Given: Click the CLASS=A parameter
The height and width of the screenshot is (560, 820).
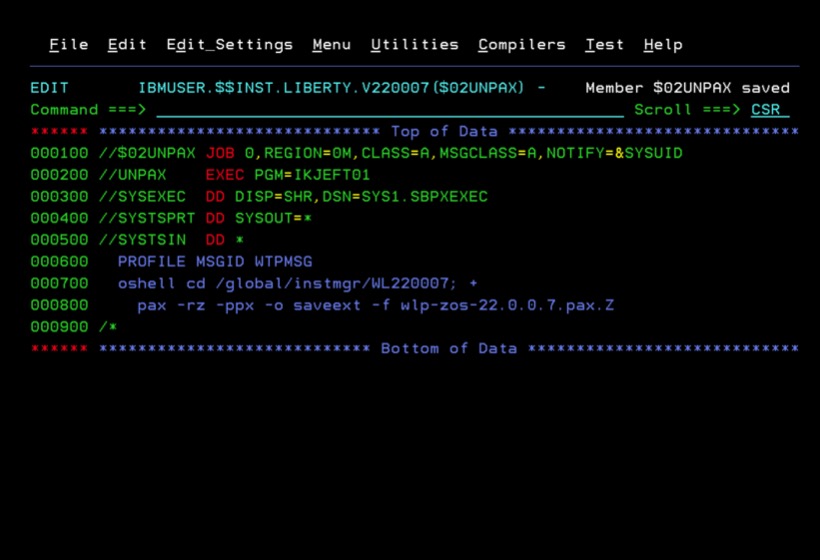Looking at the screenshot, I should pos(395,153).
